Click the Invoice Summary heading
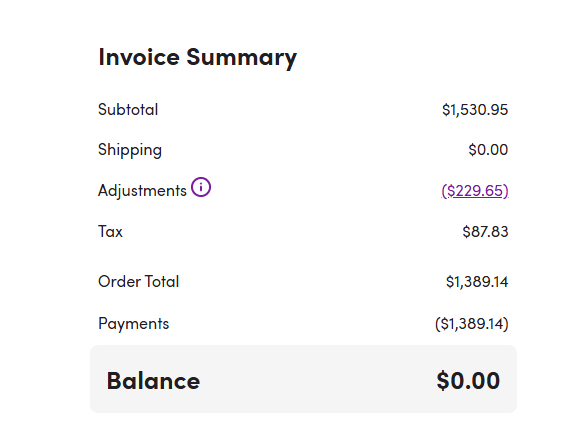Viewport: 580px width, 422px height. click(x=198, y=57)
